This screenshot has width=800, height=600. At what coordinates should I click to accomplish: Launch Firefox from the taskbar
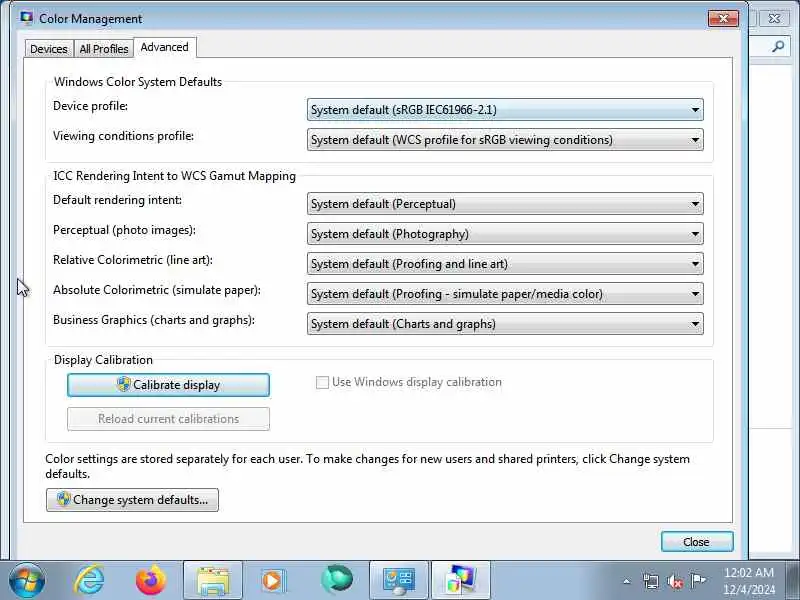(x=151, y=580)
